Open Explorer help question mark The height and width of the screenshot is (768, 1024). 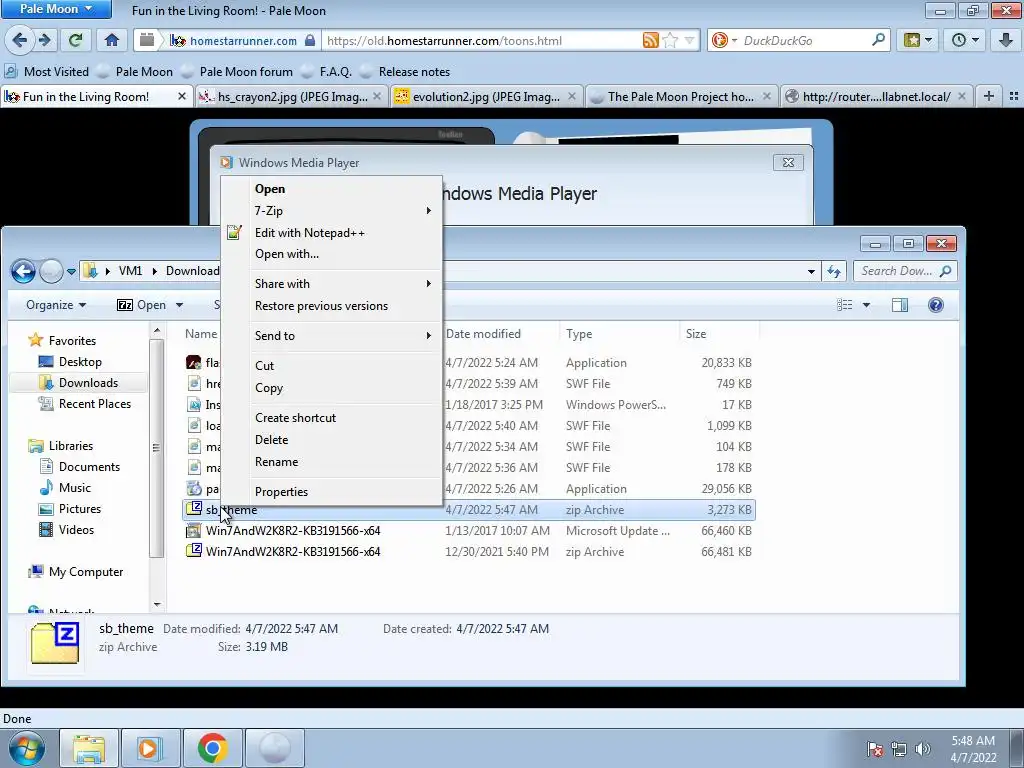[x=935, y=305]
